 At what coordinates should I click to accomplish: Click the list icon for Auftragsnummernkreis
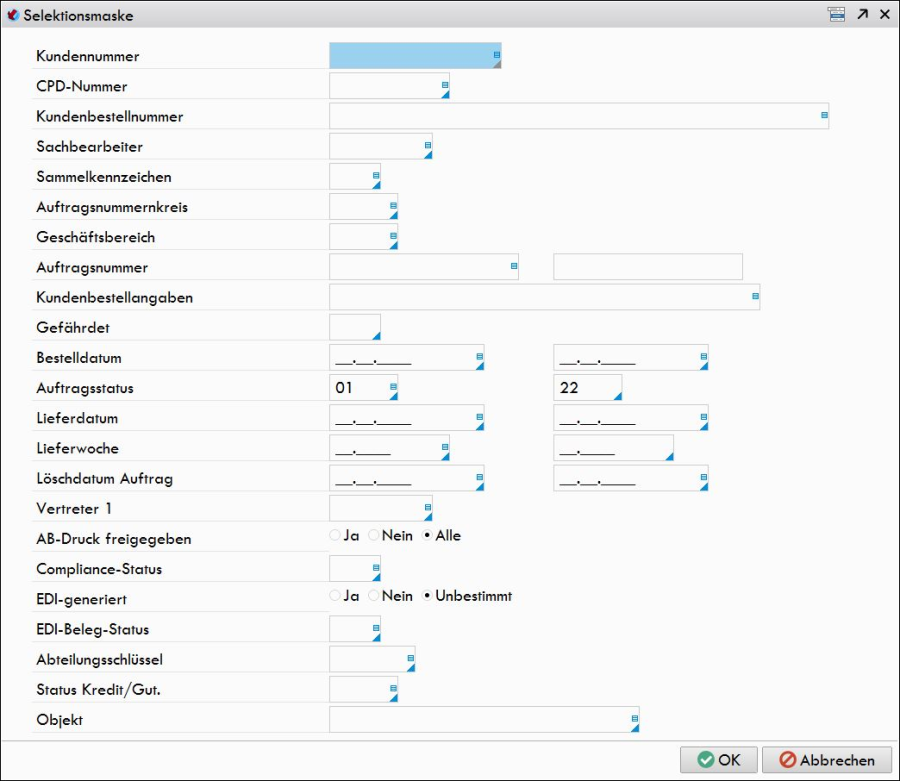click(x=393, y=205)
